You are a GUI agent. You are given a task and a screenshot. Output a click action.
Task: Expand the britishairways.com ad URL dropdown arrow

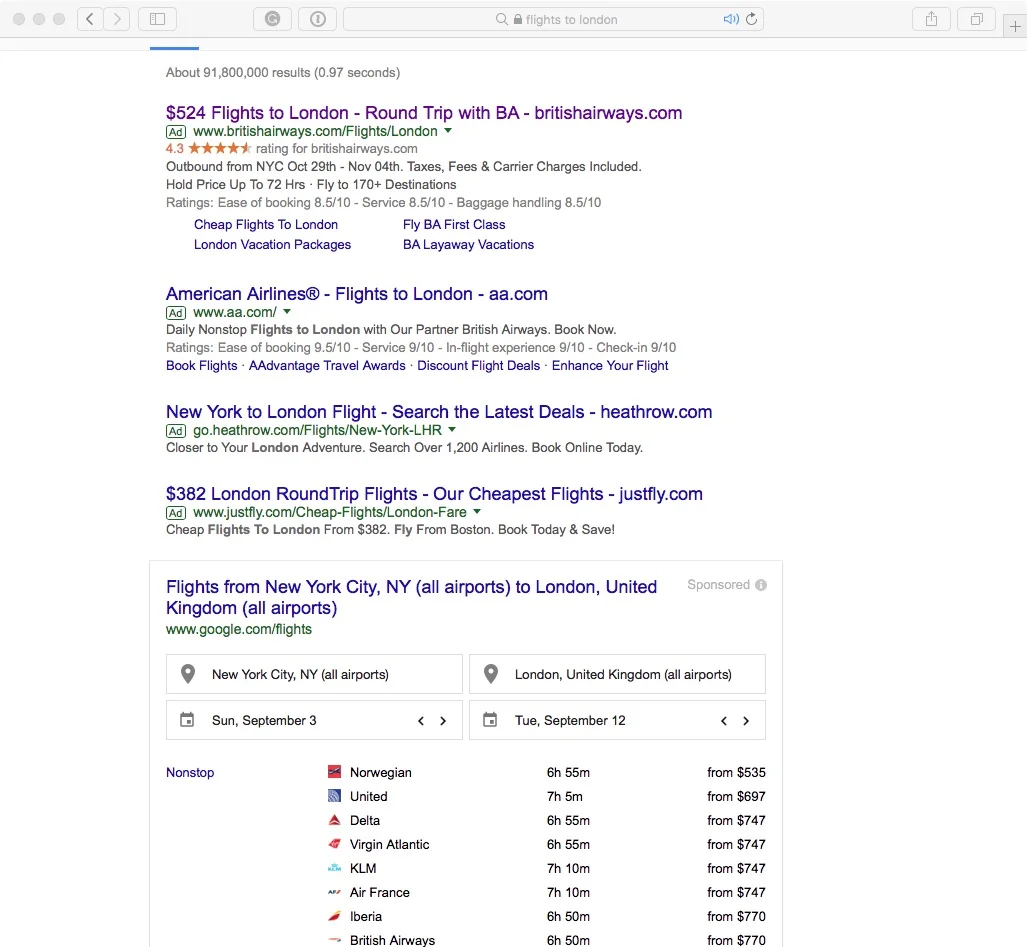448,130
